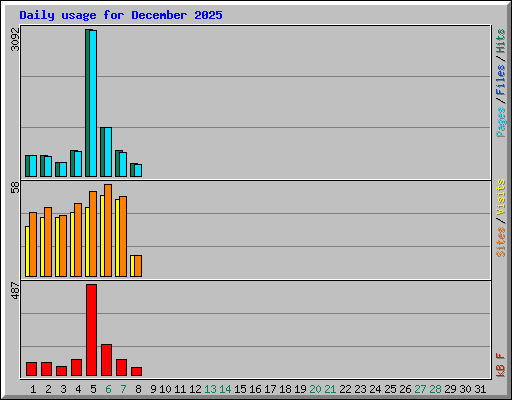This screenshot has height=400, width=512.
Task: Click green weekend day label '14'
Action: click(x=225, y=389)
